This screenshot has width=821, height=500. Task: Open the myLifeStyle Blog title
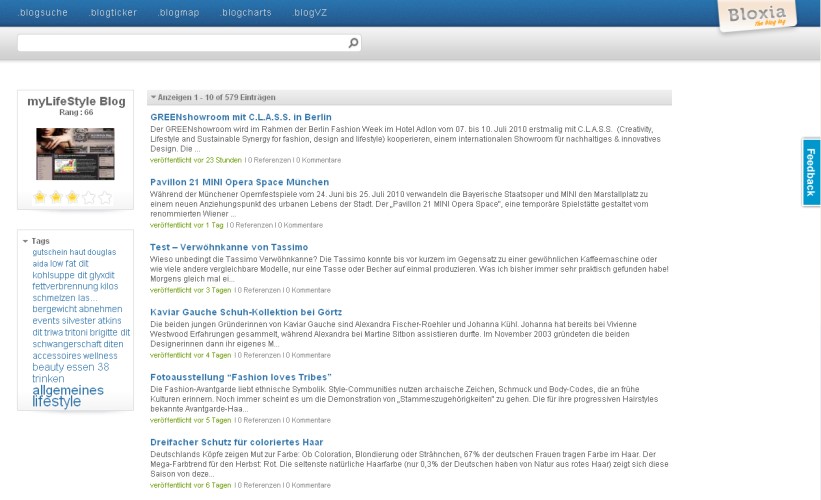pos(76,101)
